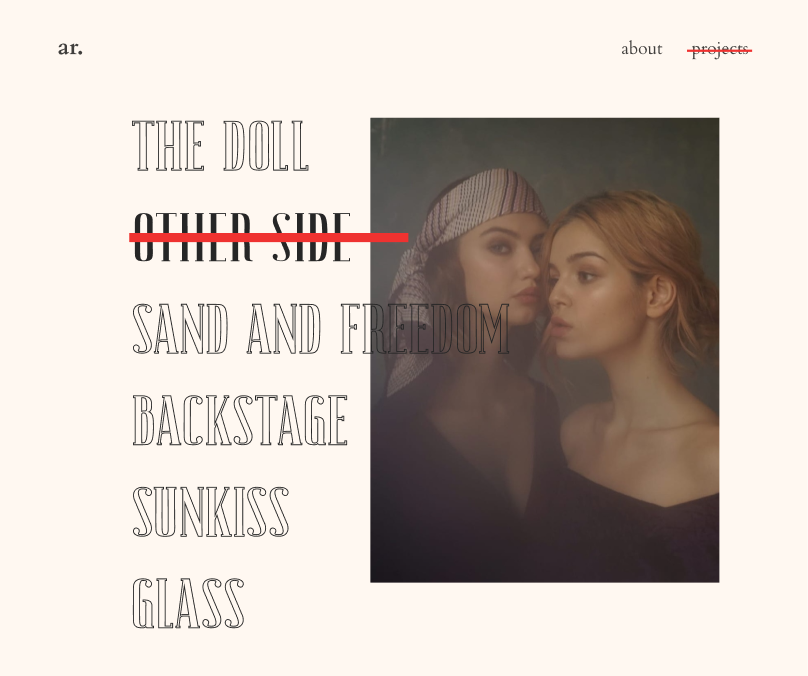Image resolution: width=808 pixels, height=676 pixels.
Task: Click the 'ar.' site logo
Action: click(70, 48)
